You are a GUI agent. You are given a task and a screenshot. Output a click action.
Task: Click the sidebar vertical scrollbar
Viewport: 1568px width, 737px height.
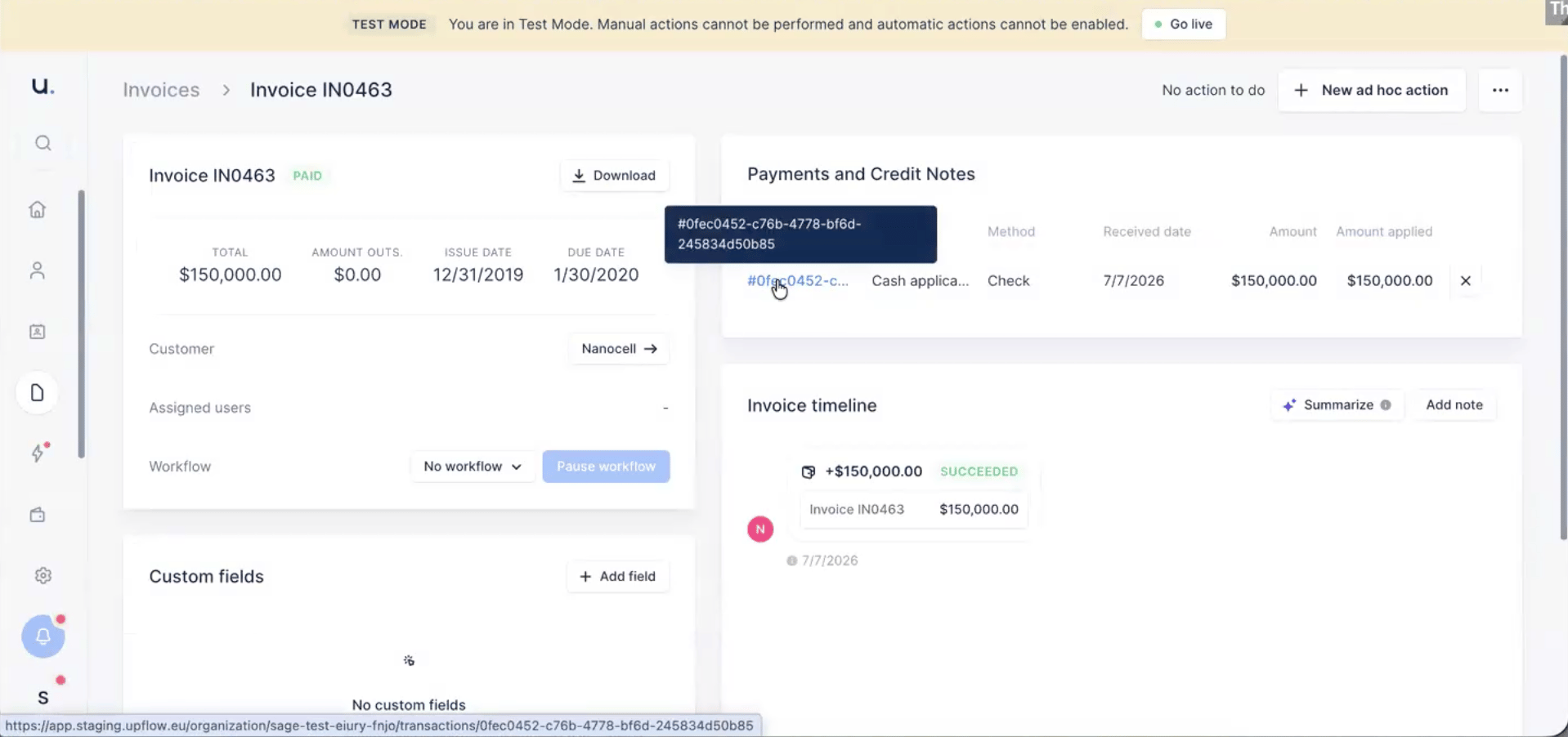coord(81,324)
